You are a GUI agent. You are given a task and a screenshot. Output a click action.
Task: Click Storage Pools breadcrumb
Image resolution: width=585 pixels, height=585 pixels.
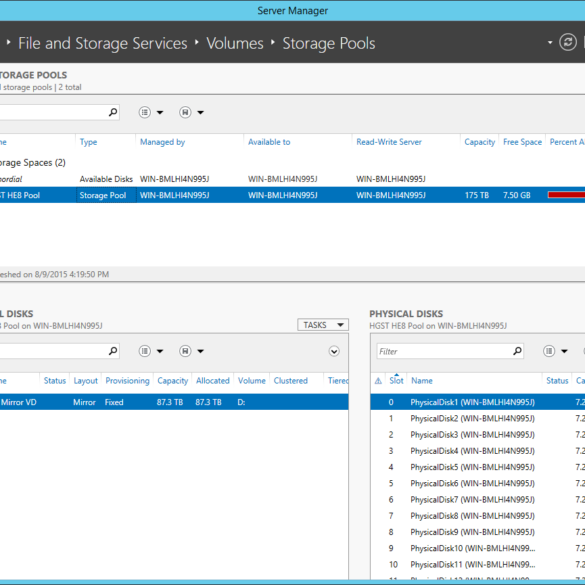tap(329, 43)
